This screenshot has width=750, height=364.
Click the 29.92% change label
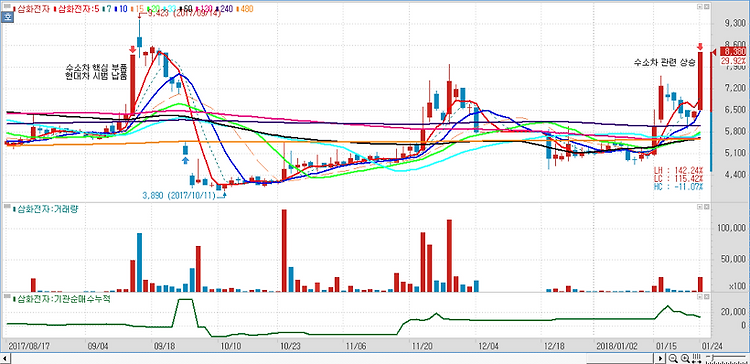733,60
